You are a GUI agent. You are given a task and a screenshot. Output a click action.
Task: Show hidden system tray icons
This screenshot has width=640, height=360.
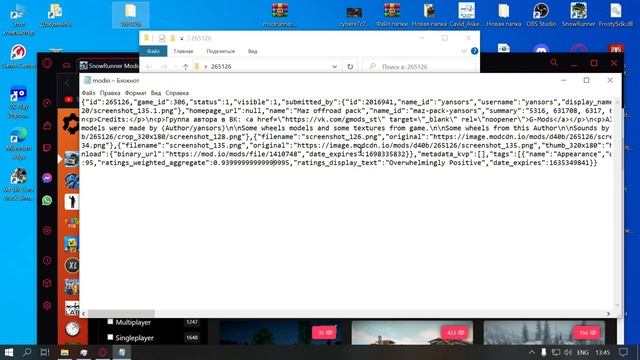tap(531, 352)
